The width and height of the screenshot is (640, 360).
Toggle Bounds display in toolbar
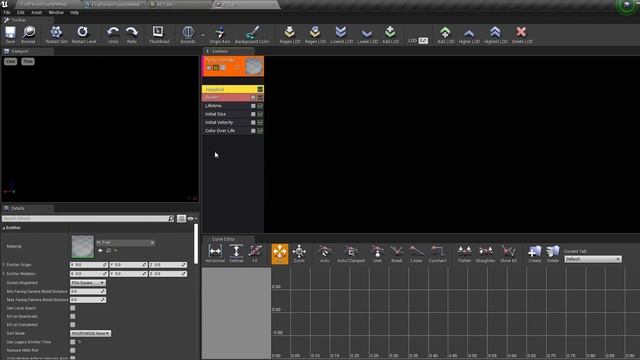(188, 35)
